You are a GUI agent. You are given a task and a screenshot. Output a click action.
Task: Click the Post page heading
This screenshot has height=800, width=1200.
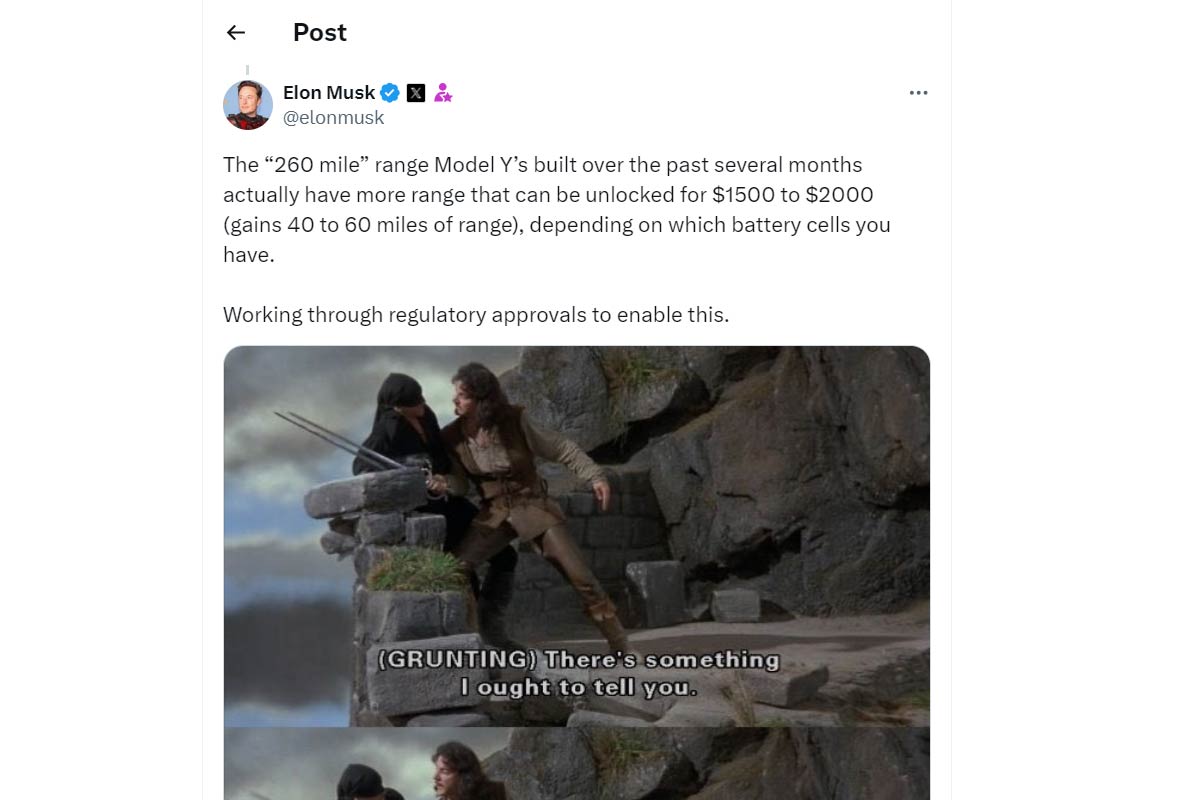point(320,32)
